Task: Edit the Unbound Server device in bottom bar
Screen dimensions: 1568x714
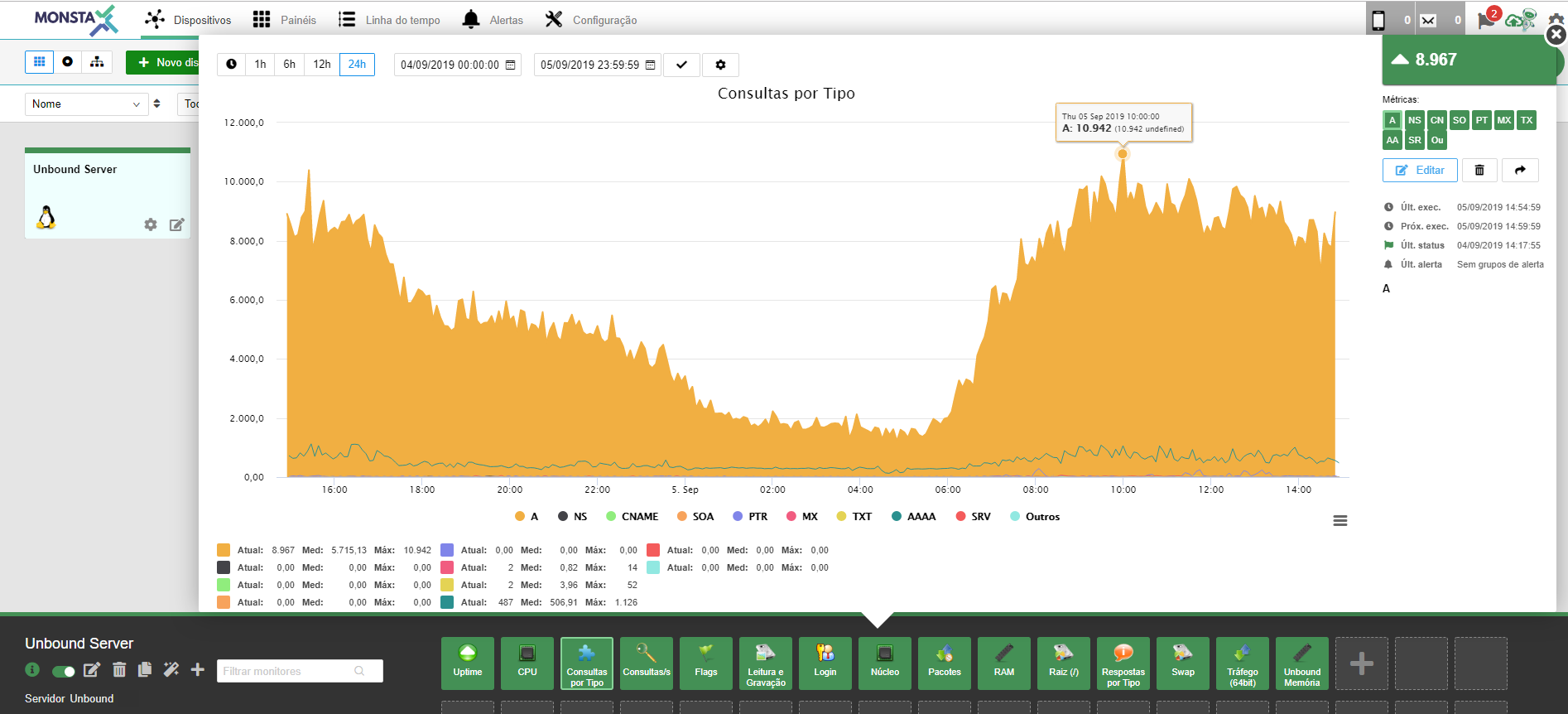Action: click(92, 669)
